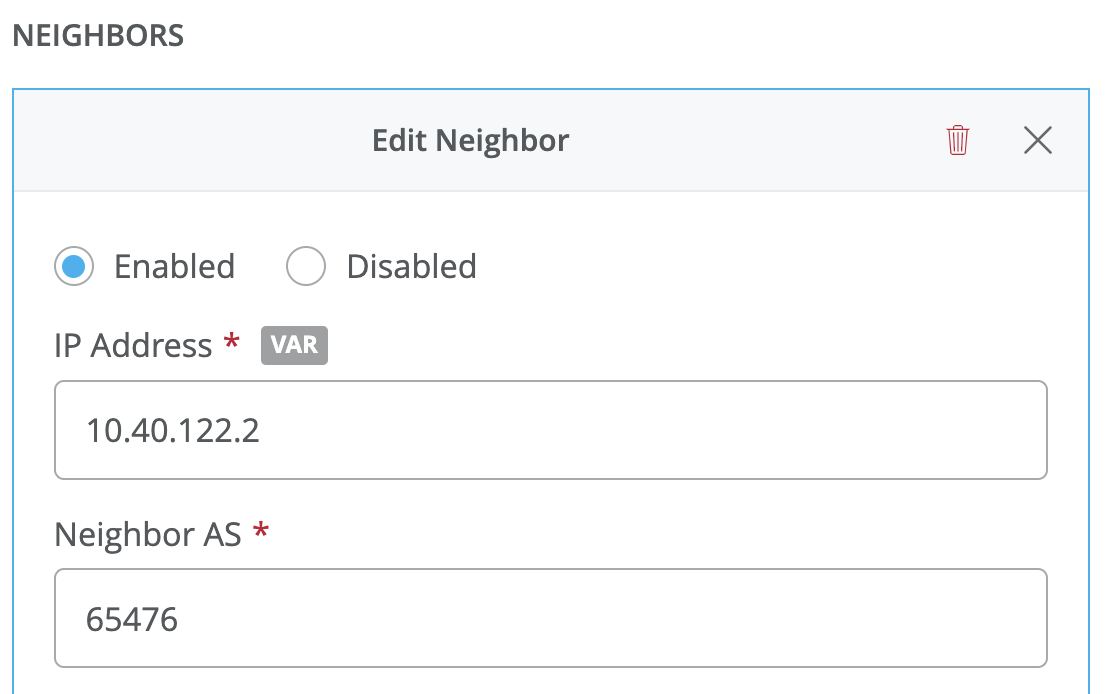Click the "IP Address" field label
1112x694 pixels.
(133, 346)
